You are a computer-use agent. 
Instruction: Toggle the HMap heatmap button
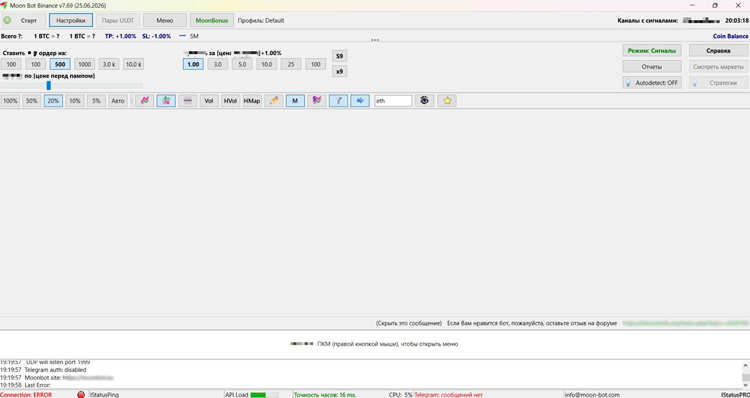[x=252, y=101]
